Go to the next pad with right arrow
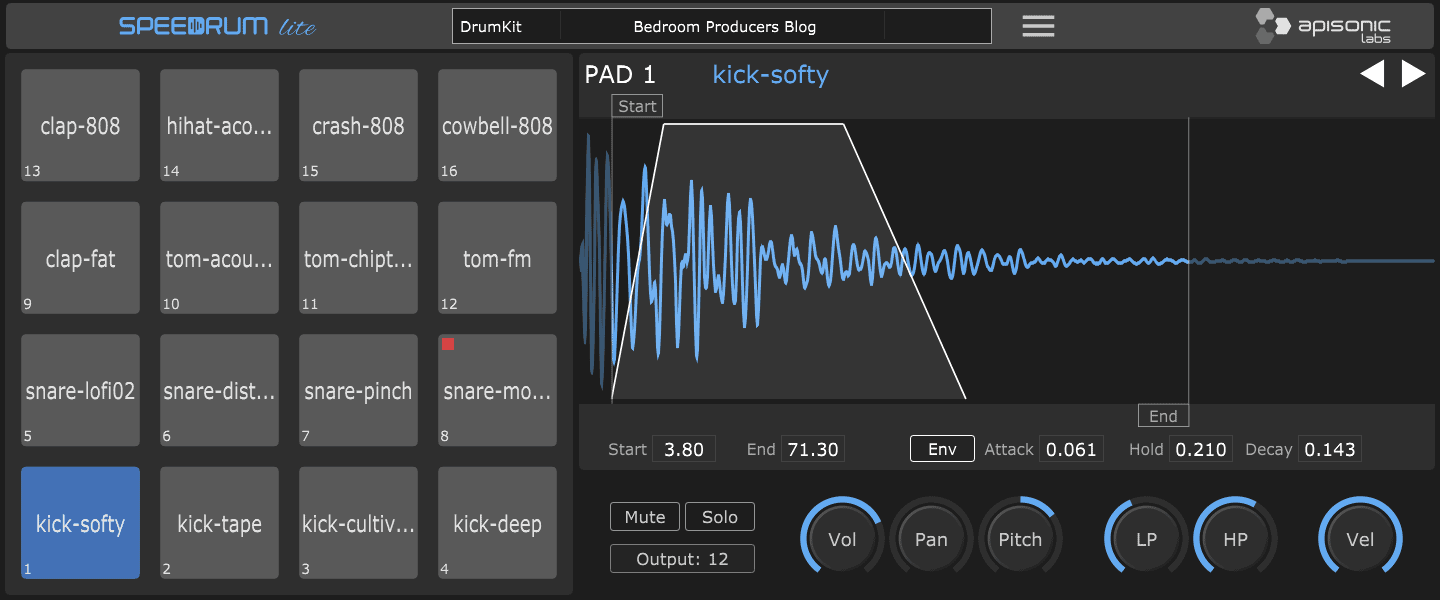 click(x=1413, y=74)
